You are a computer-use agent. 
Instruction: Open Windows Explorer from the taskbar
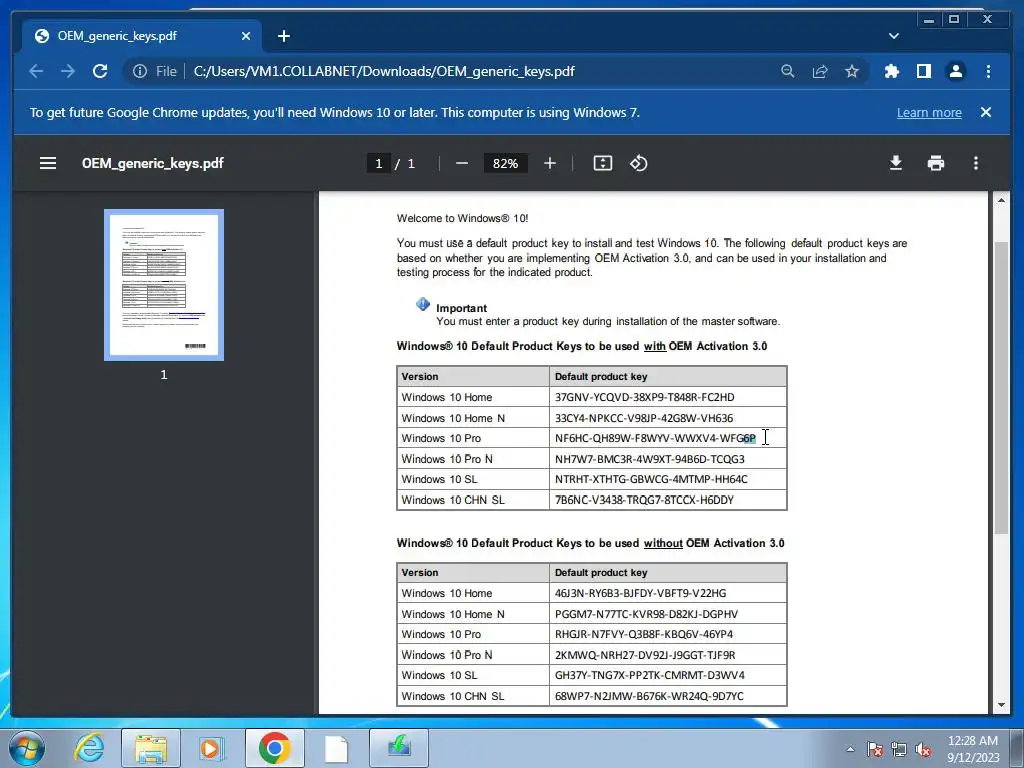151,748
